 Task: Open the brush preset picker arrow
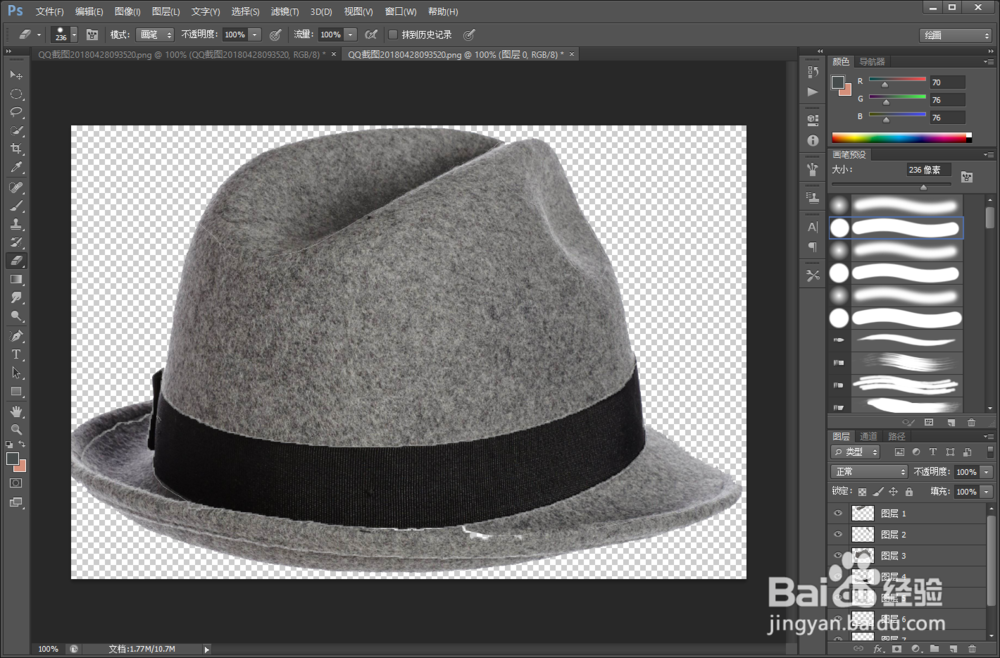74,34
